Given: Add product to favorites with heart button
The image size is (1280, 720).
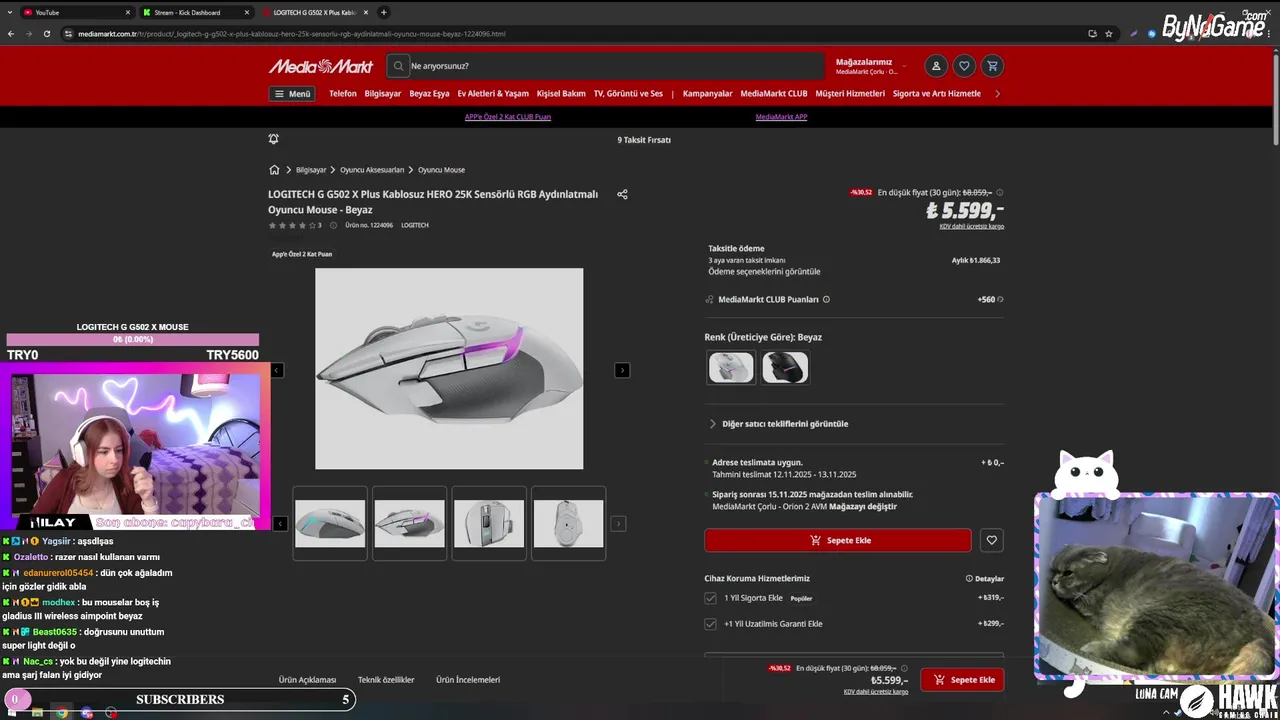Looking at the screenshot, I should 991,540.
